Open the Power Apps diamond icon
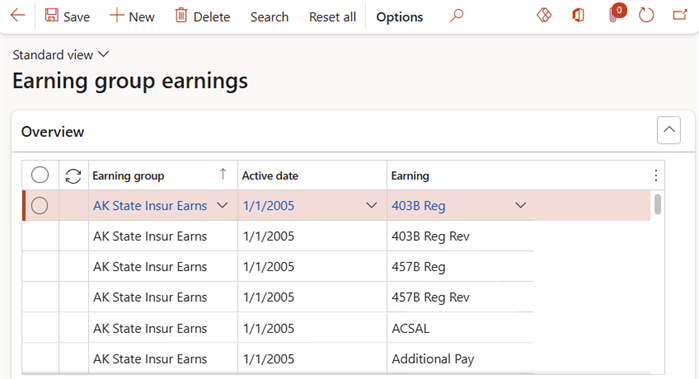The width and height of the screenshot is (699, 379). click(x=544, y=15)
